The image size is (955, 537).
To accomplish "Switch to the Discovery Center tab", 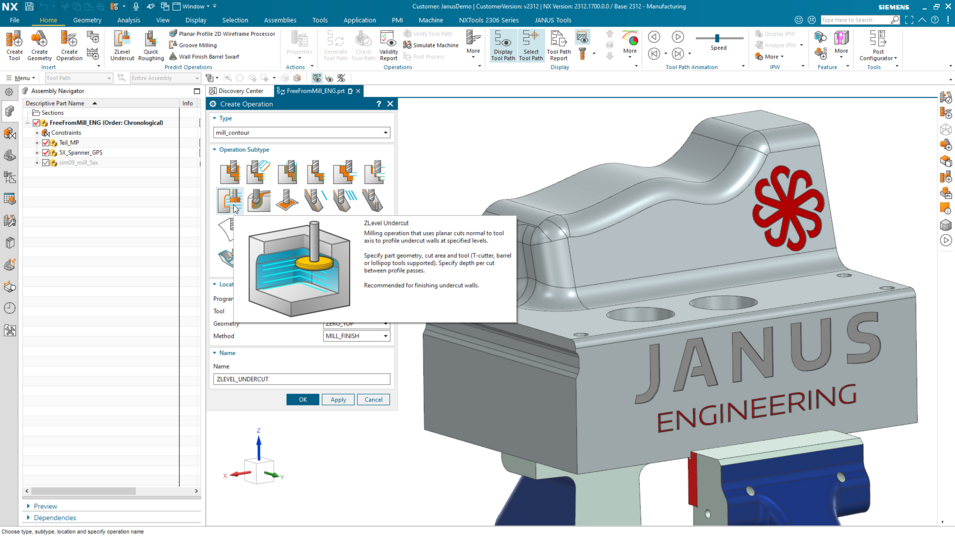I will [x=237, y=91].
